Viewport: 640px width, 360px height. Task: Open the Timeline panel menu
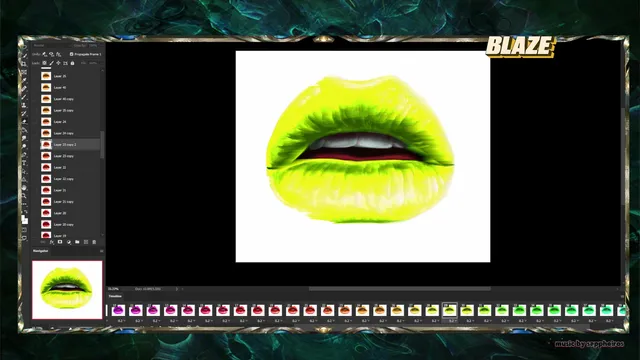click(x=622, y=296)
